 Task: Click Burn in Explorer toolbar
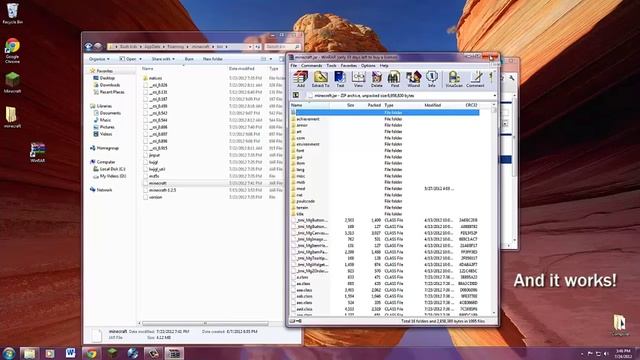pyautogui.click(x=189, y=59)
